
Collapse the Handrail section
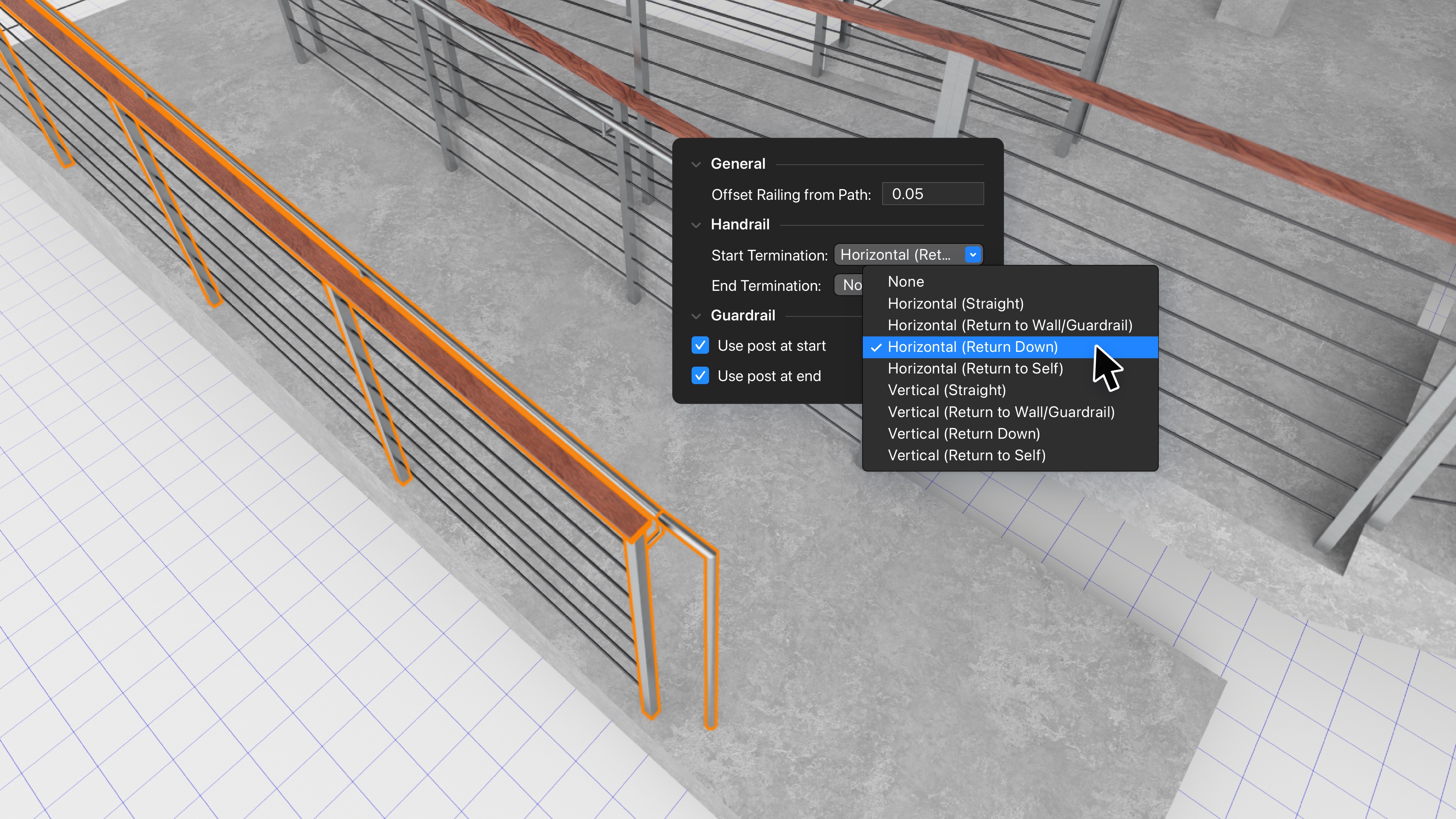point(697,224)
